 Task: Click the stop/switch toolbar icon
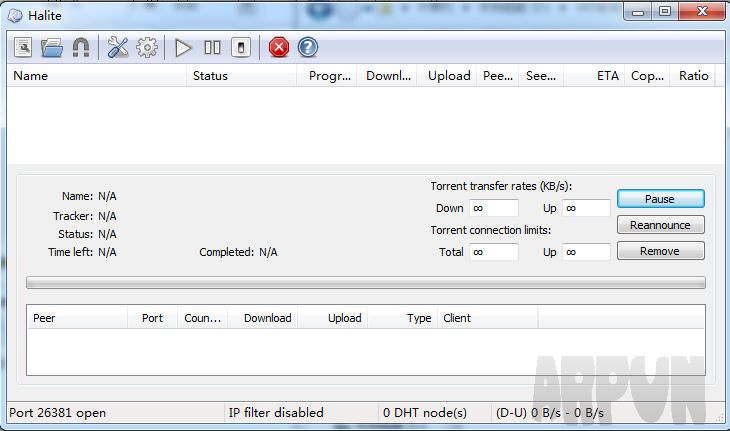coord(241,47)
